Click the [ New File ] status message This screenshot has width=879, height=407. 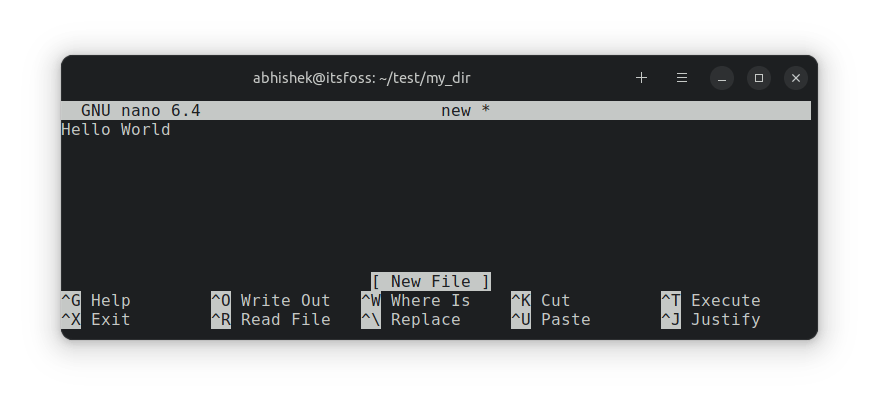point(431,281)
